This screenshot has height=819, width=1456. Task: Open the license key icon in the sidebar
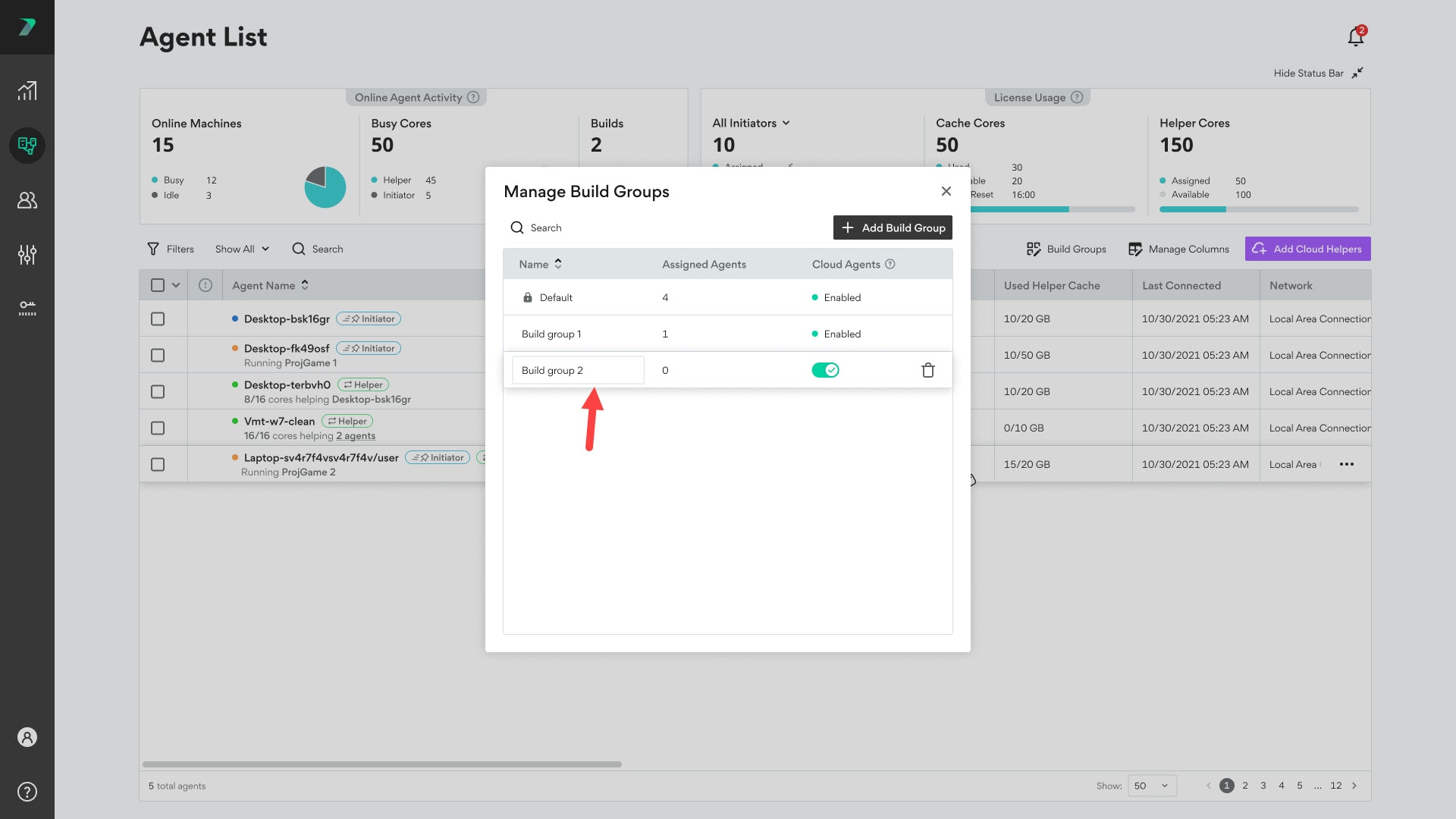pos(27,308)
